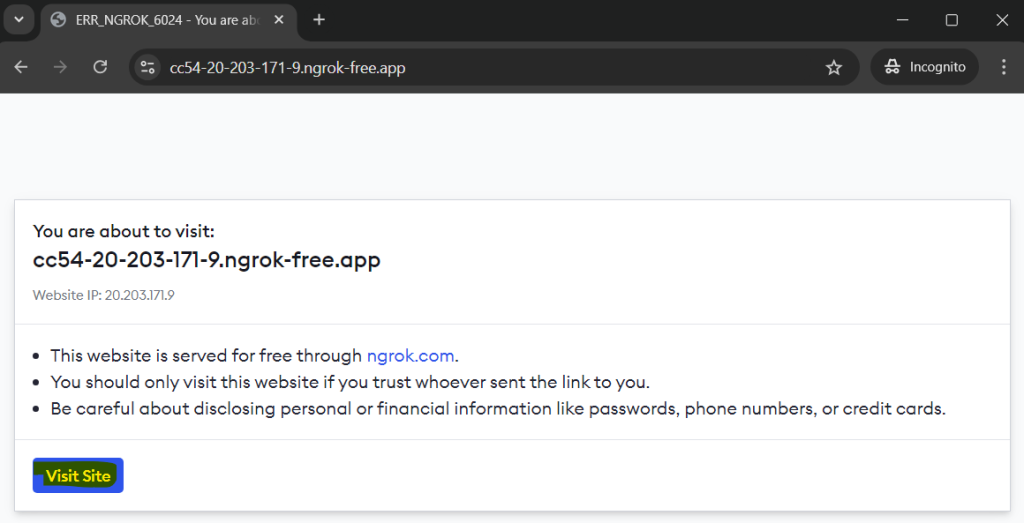This screenshot has width=1024, height=523.
Task: Close the ERR_NGROK_6024 tab
Action: pos(279,20)
